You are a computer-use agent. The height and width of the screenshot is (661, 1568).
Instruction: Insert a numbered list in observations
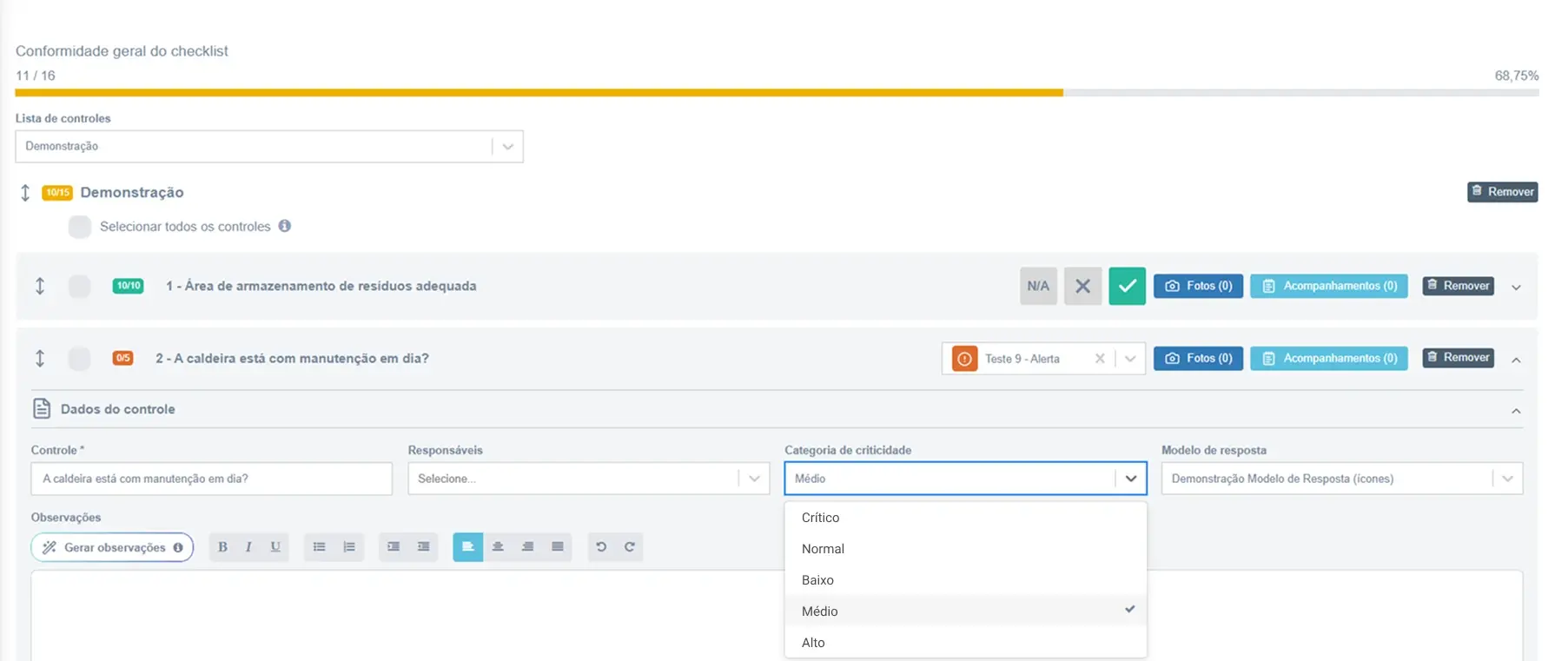tap(349, 546)
